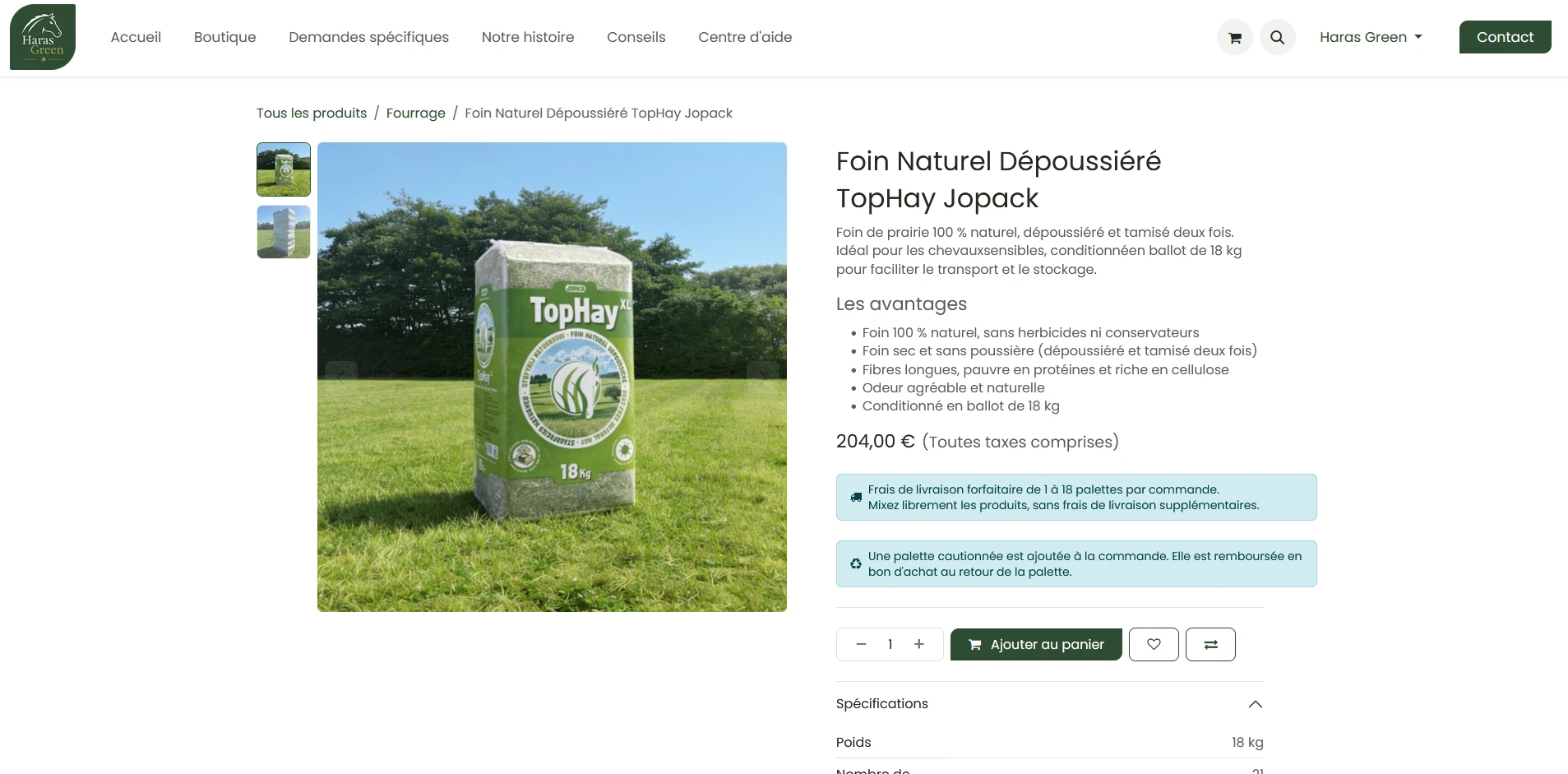Click 'Foin 100 % naturel, sans herbicides' bullet
This screenshot has width=1568, height=774.
point(1030,332)
